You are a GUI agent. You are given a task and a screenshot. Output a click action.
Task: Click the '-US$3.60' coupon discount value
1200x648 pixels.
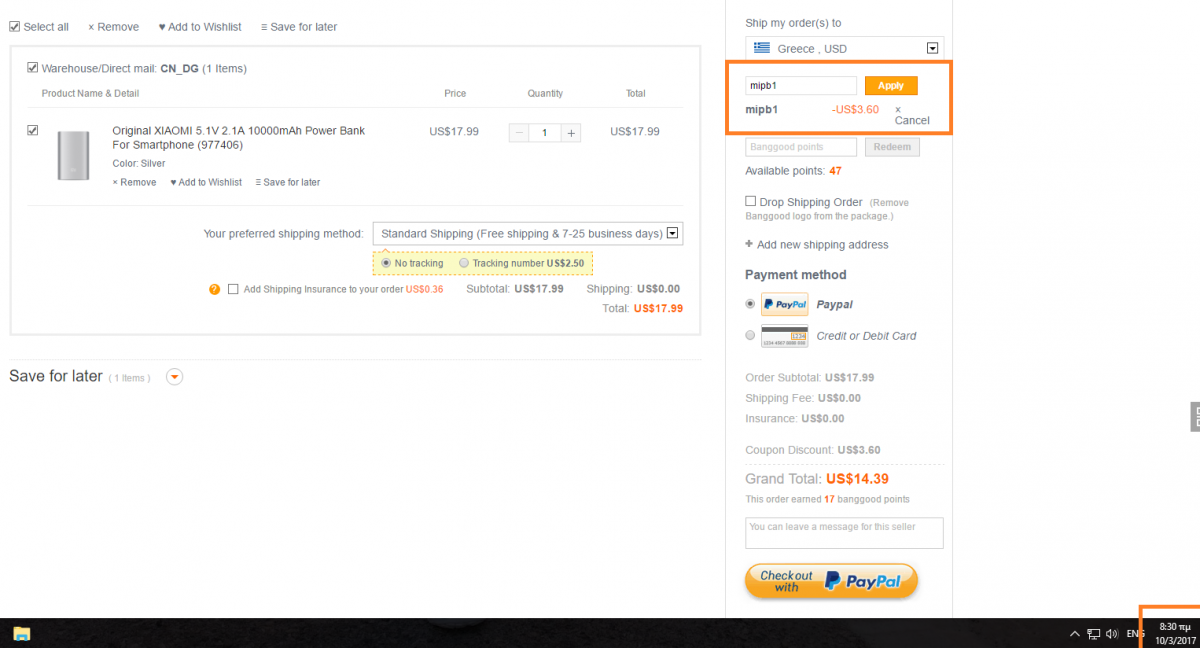click(x=855, y=109)
